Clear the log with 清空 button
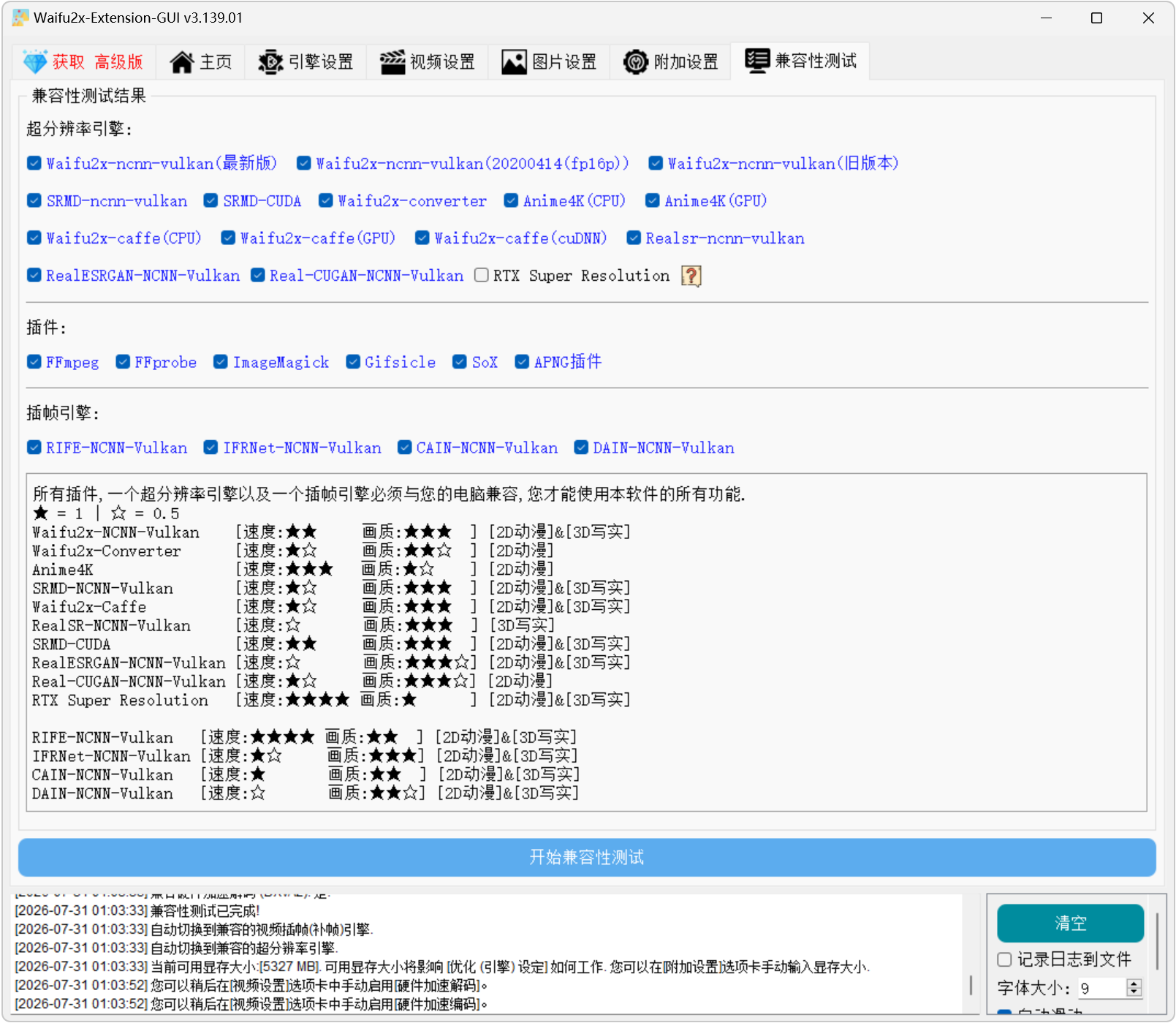This screenshot has width=1176, height=1023. coord(1070,923)
